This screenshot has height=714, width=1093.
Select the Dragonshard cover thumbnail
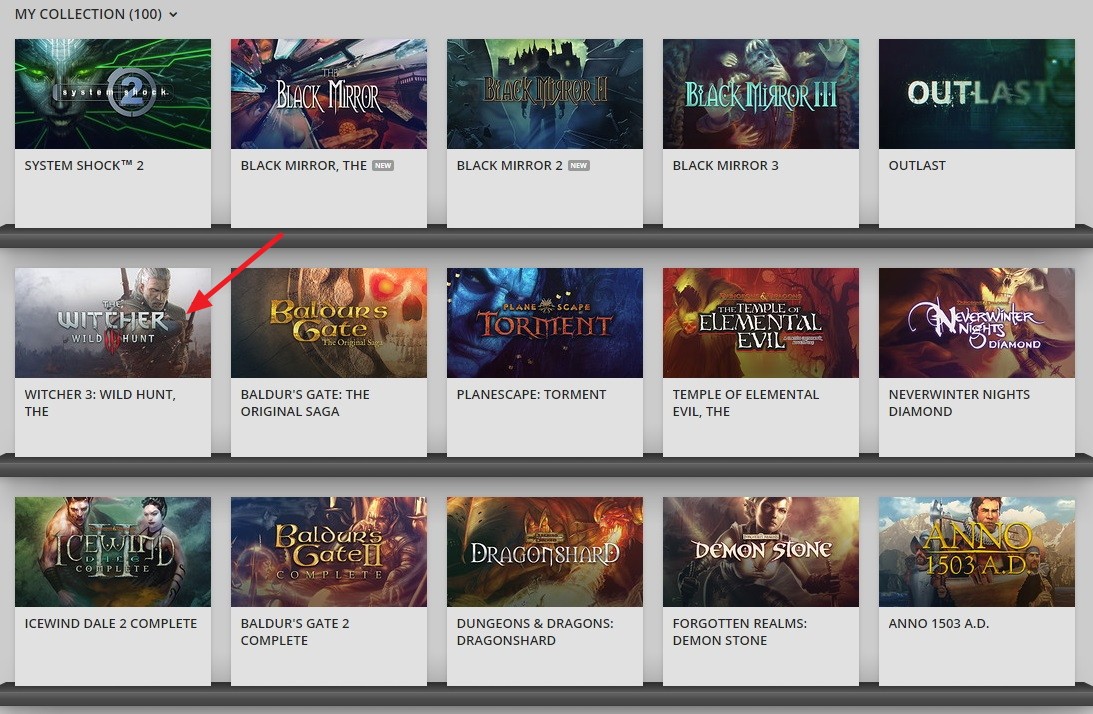545,552
